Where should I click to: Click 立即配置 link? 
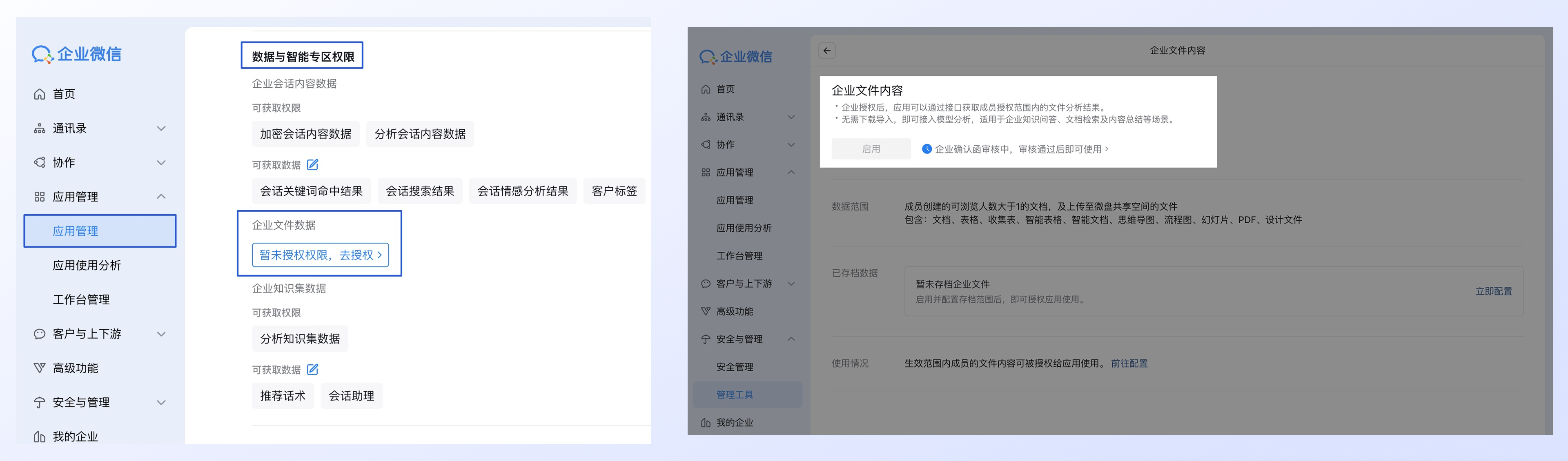1493,291
